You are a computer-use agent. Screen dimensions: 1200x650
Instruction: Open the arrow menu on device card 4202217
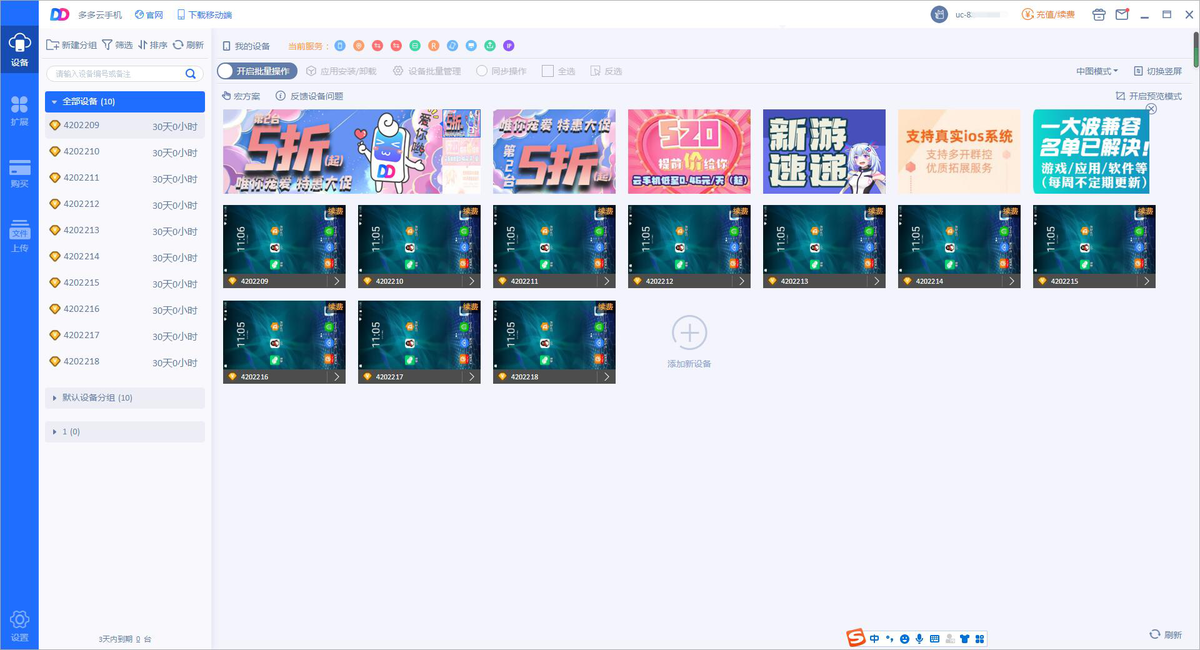[472, 377]
